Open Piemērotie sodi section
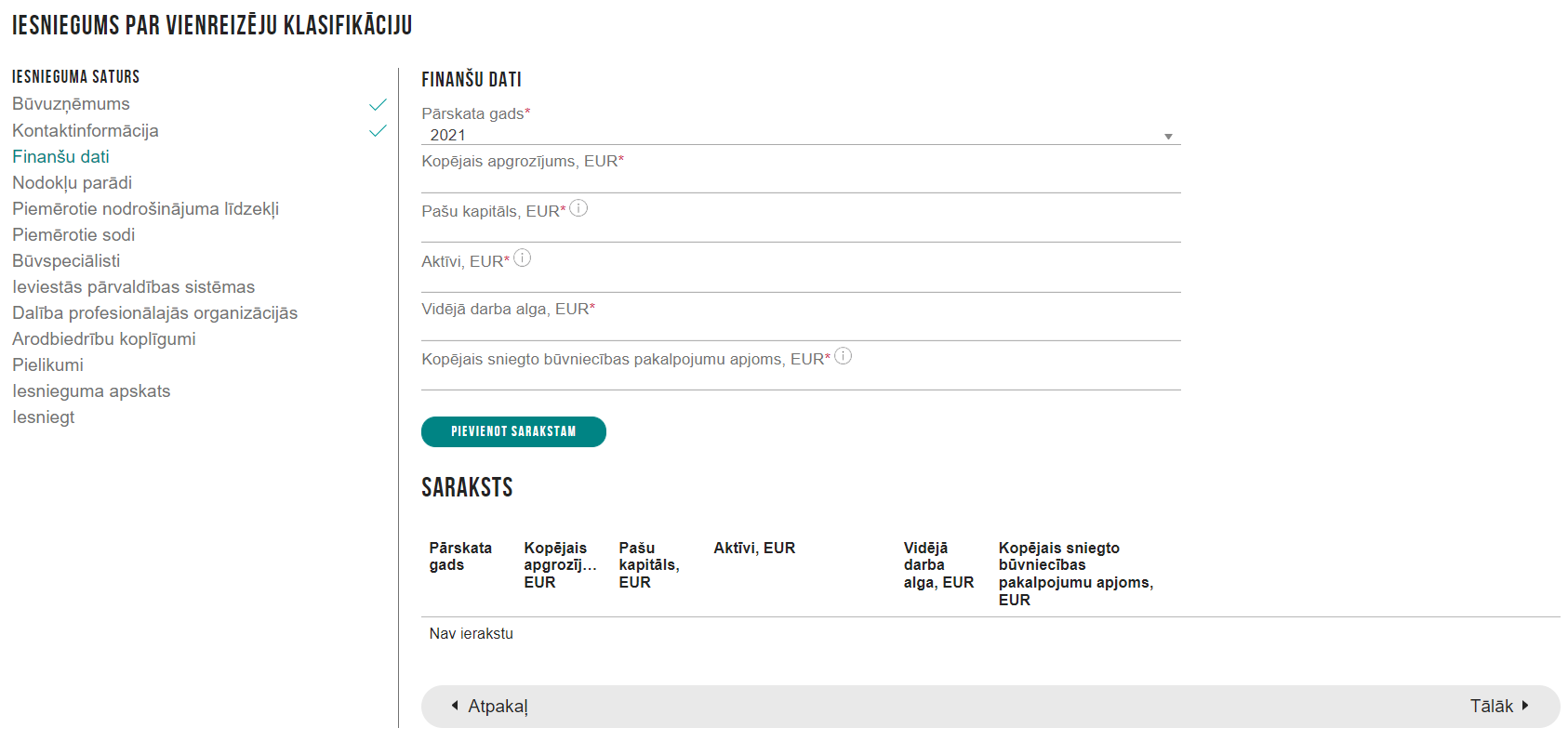Viewport: 1568px width, 741px height. [73, 235]
